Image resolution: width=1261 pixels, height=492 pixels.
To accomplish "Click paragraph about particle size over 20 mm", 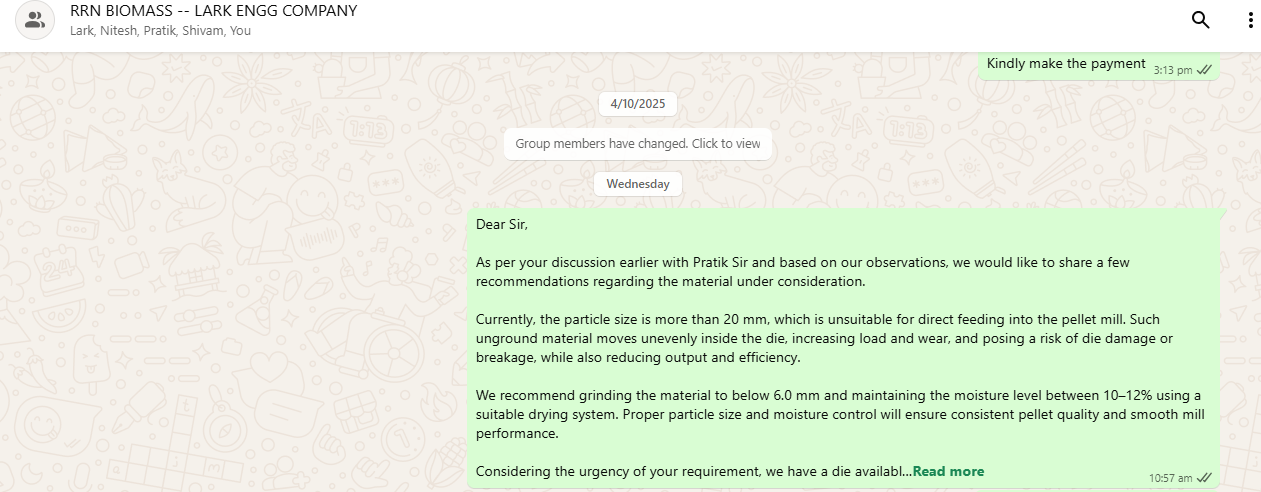I will (x=820, y=338).
